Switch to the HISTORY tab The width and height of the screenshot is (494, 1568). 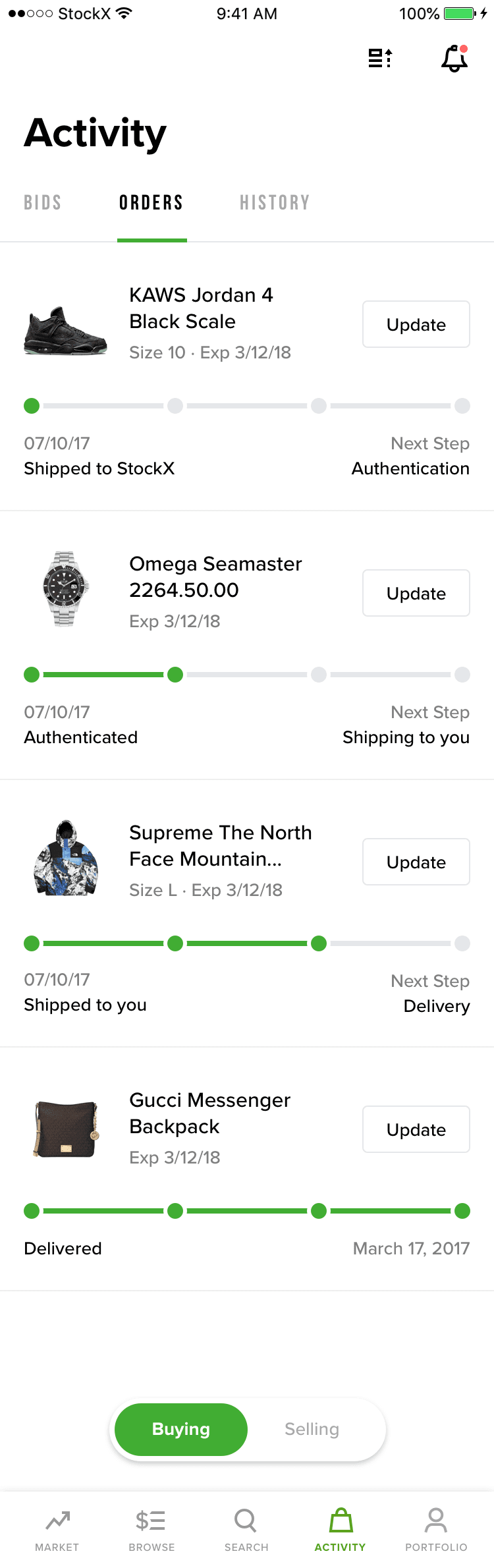pyautogui.click(x=275, y=202)
